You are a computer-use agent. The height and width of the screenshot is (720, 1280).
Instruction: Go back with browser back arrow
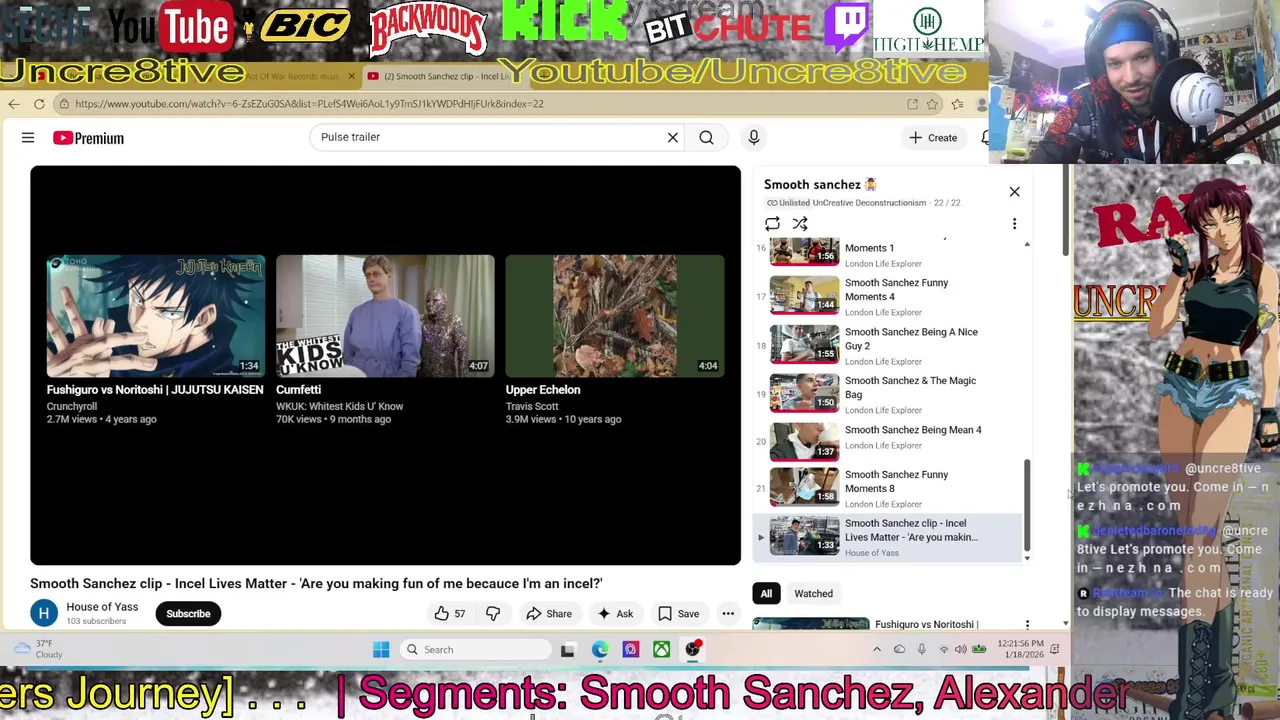[x=13, y=104]
